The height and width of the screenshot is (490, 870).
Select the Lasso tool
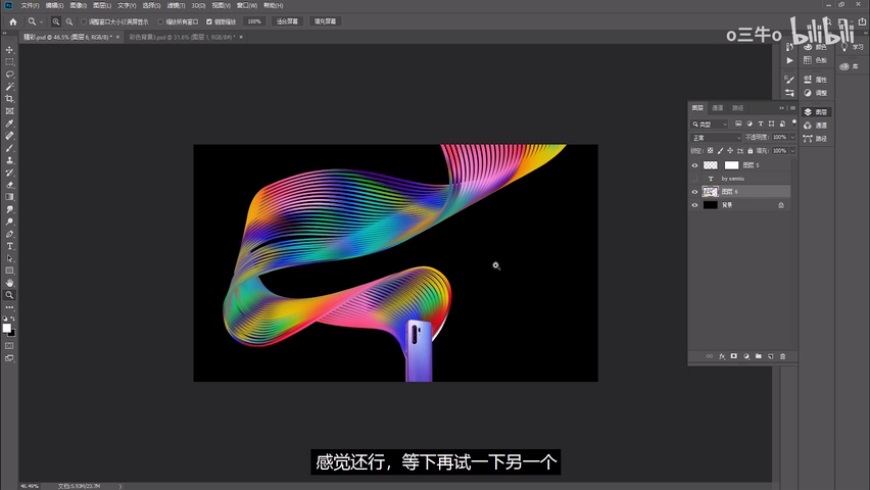click(9, 74)
